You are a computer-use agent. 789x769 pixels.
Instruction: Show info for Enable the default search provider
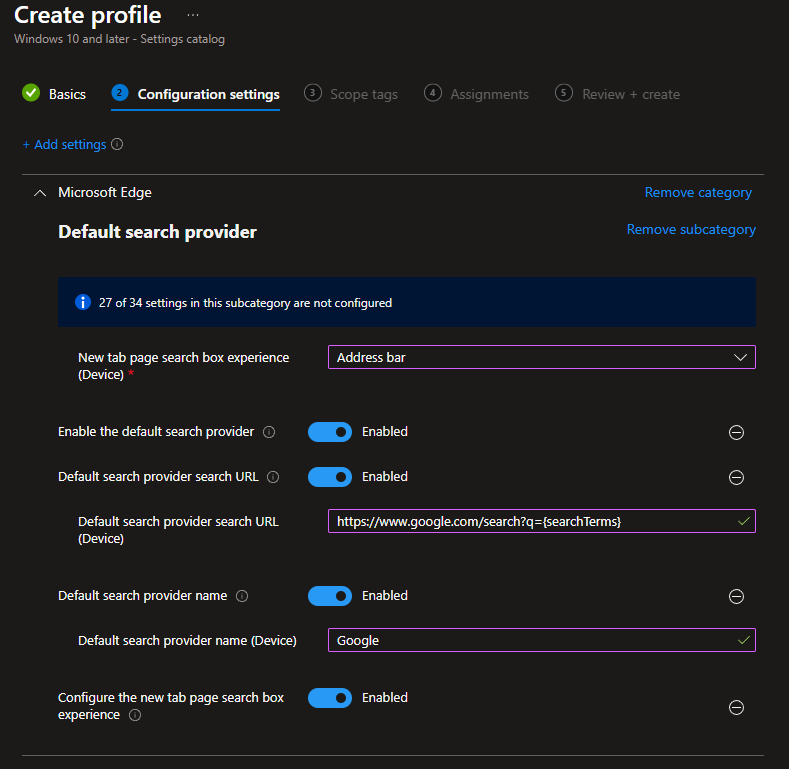click(x=269, y=432)
